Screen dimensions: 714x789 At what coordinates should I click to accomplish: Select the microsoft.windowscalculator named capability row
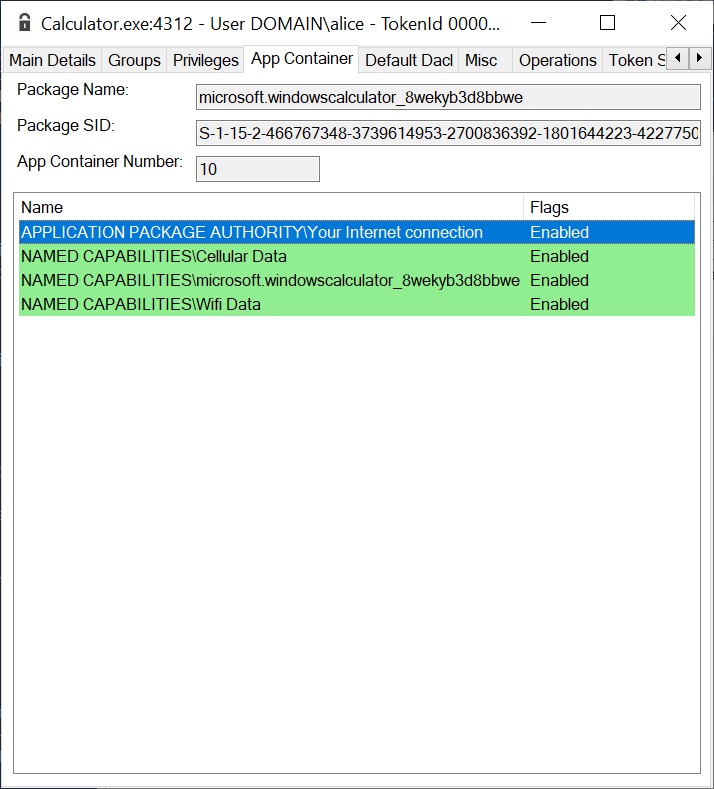tap(270, 280)
